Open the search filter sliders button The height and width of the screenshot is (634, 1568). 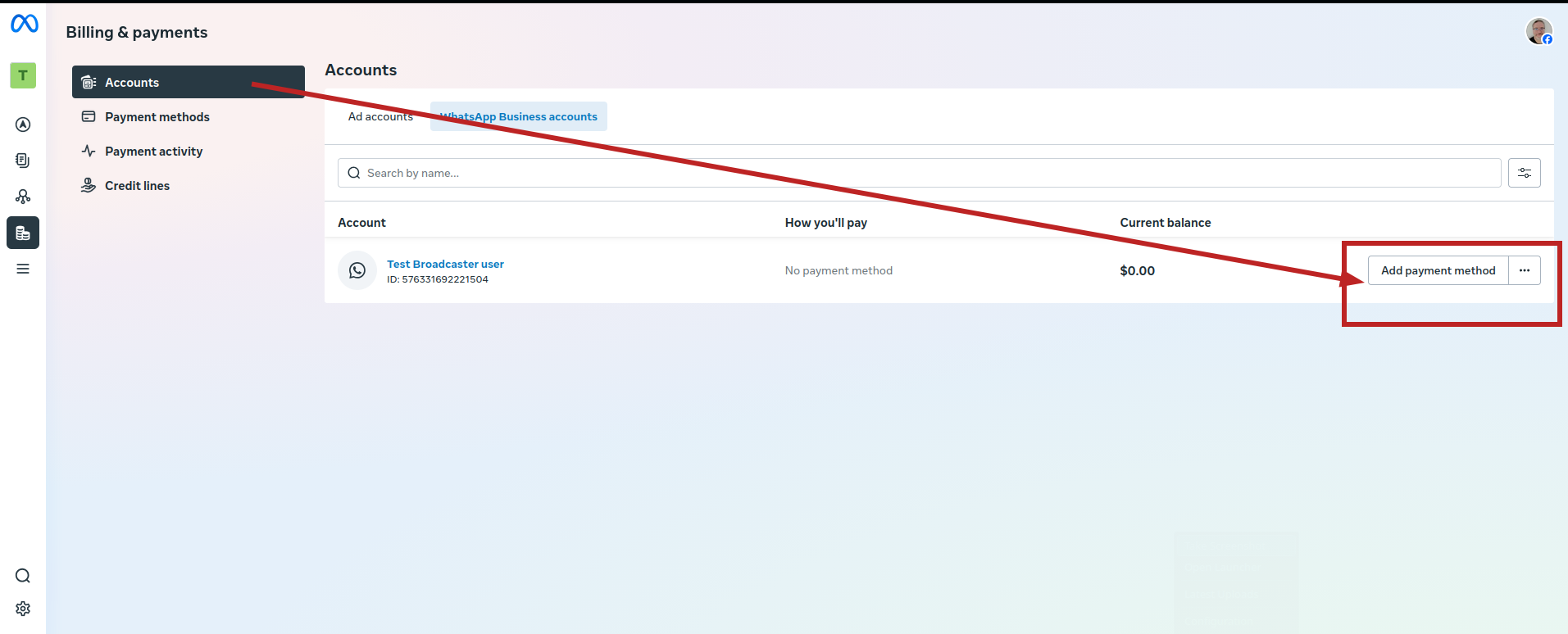(1525, 173)
